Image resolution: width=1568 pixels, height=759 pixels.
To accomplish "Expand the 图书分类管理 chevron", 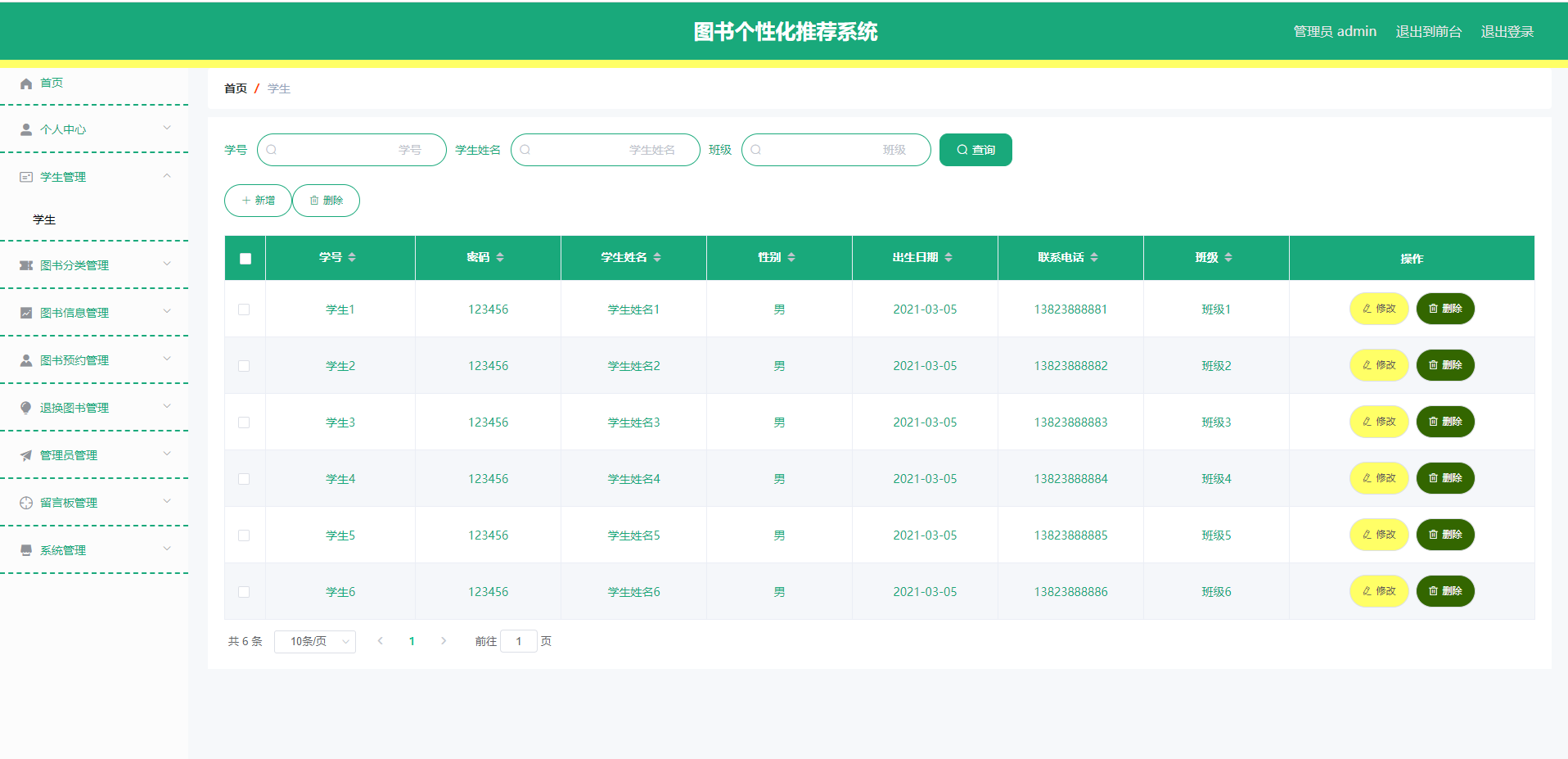I will [167, 264].
